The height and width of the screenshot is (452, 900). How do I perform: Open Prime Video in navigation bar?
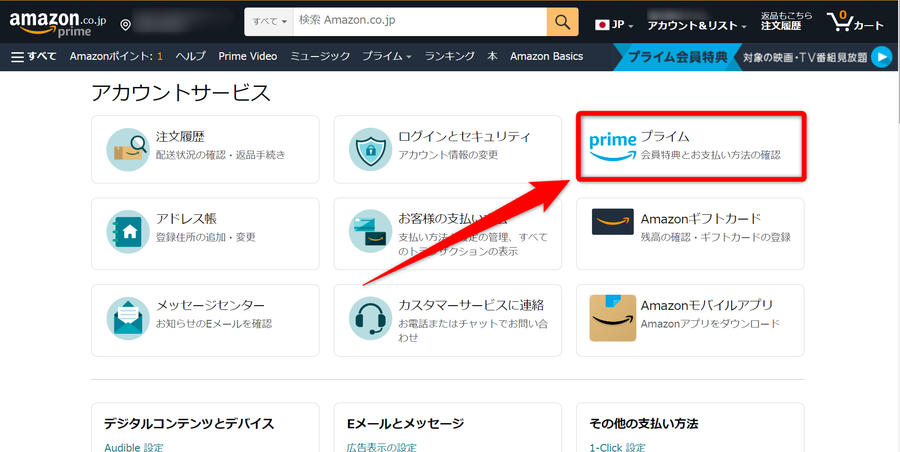pyautogui.click(x=247, y=56)
